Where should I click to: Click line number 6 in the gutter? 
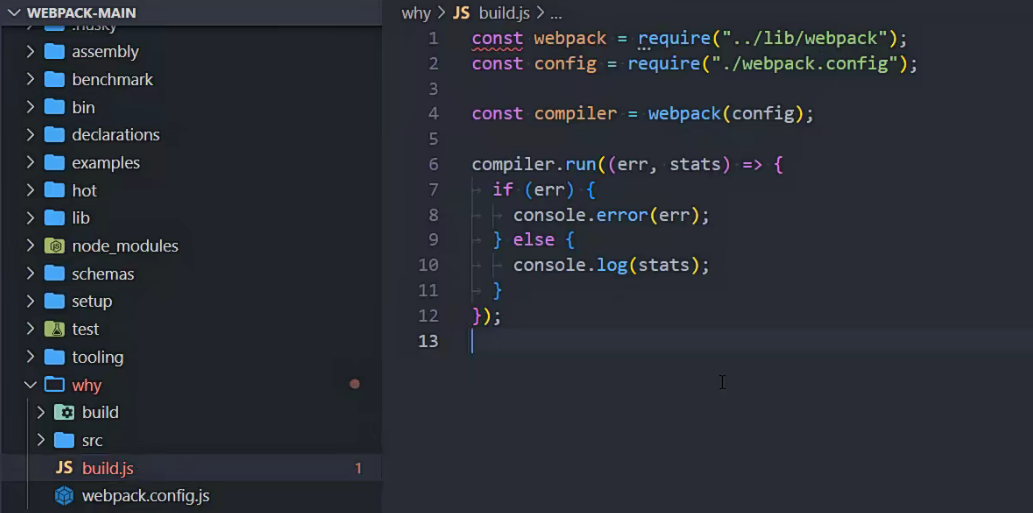[x=432, y=164]
